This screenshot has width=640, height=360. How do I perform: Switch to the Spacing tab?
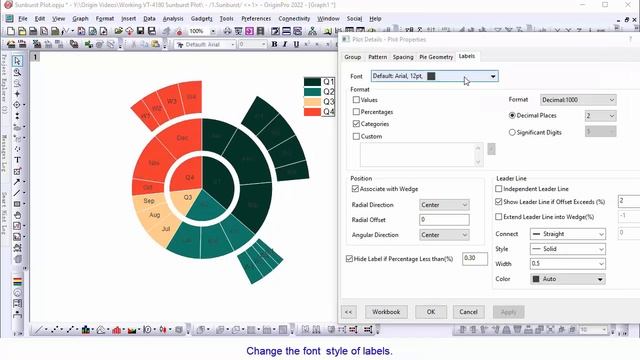coord(403,57)
